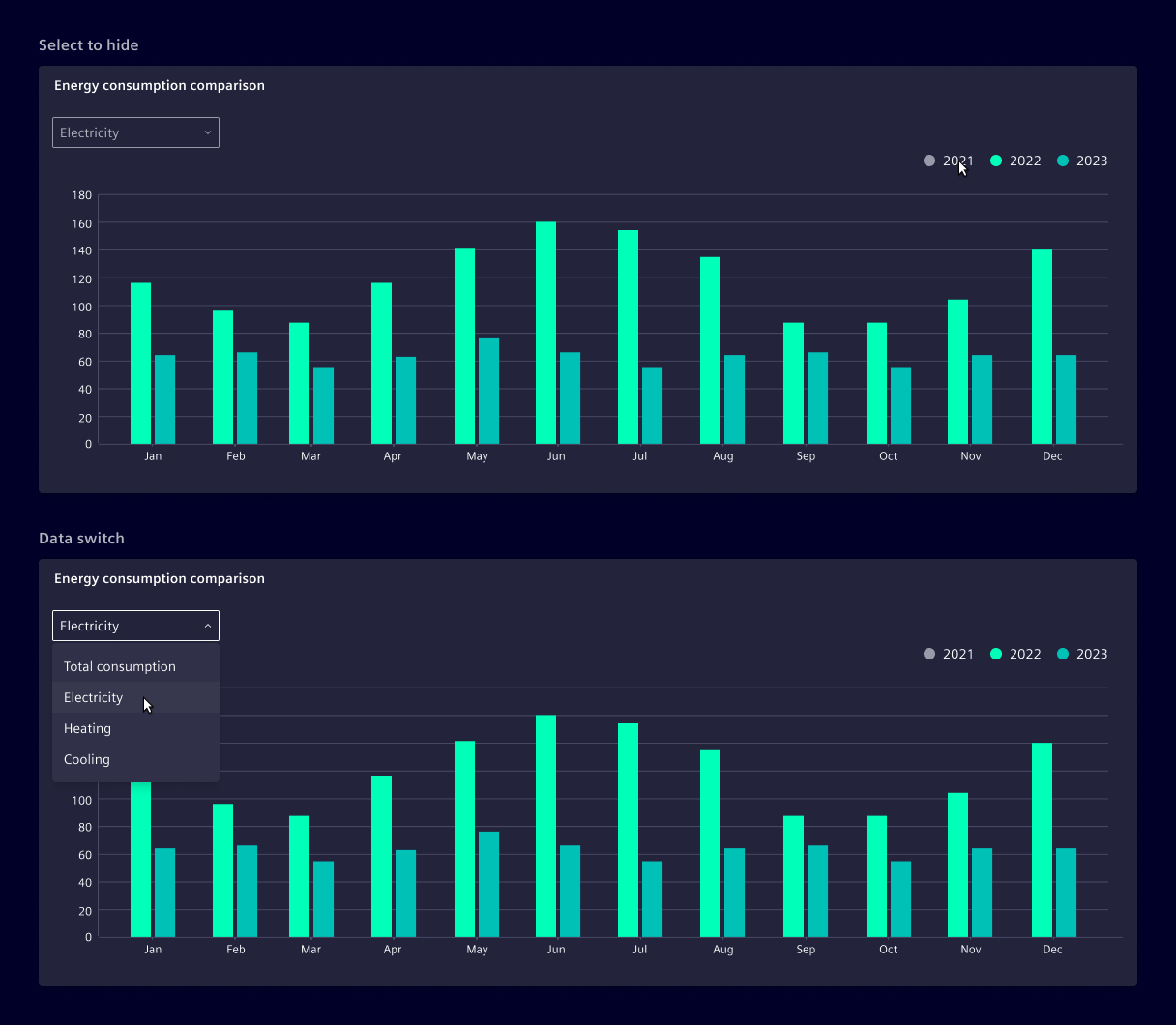Click the teal 2023 dot in the bottom legend
Viewport: 1176px width, 1025px height.
pos(1063,654)
